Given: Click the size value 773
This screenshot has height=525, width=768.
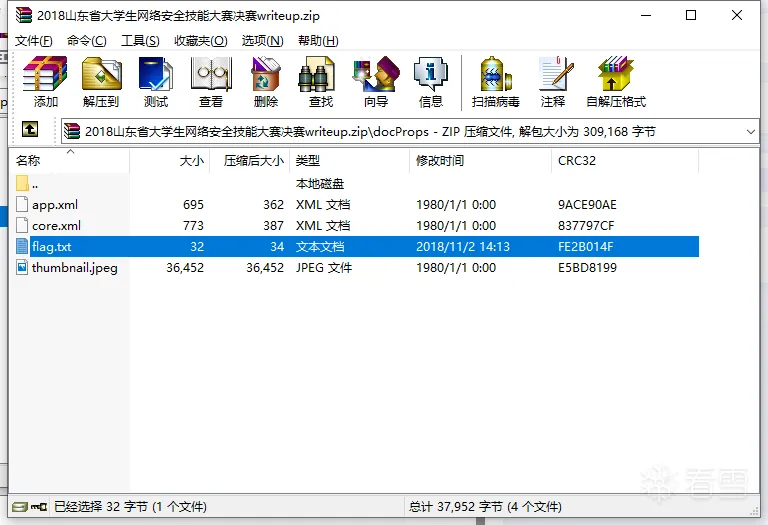Looking at the screenshot, I should [193, 226].
